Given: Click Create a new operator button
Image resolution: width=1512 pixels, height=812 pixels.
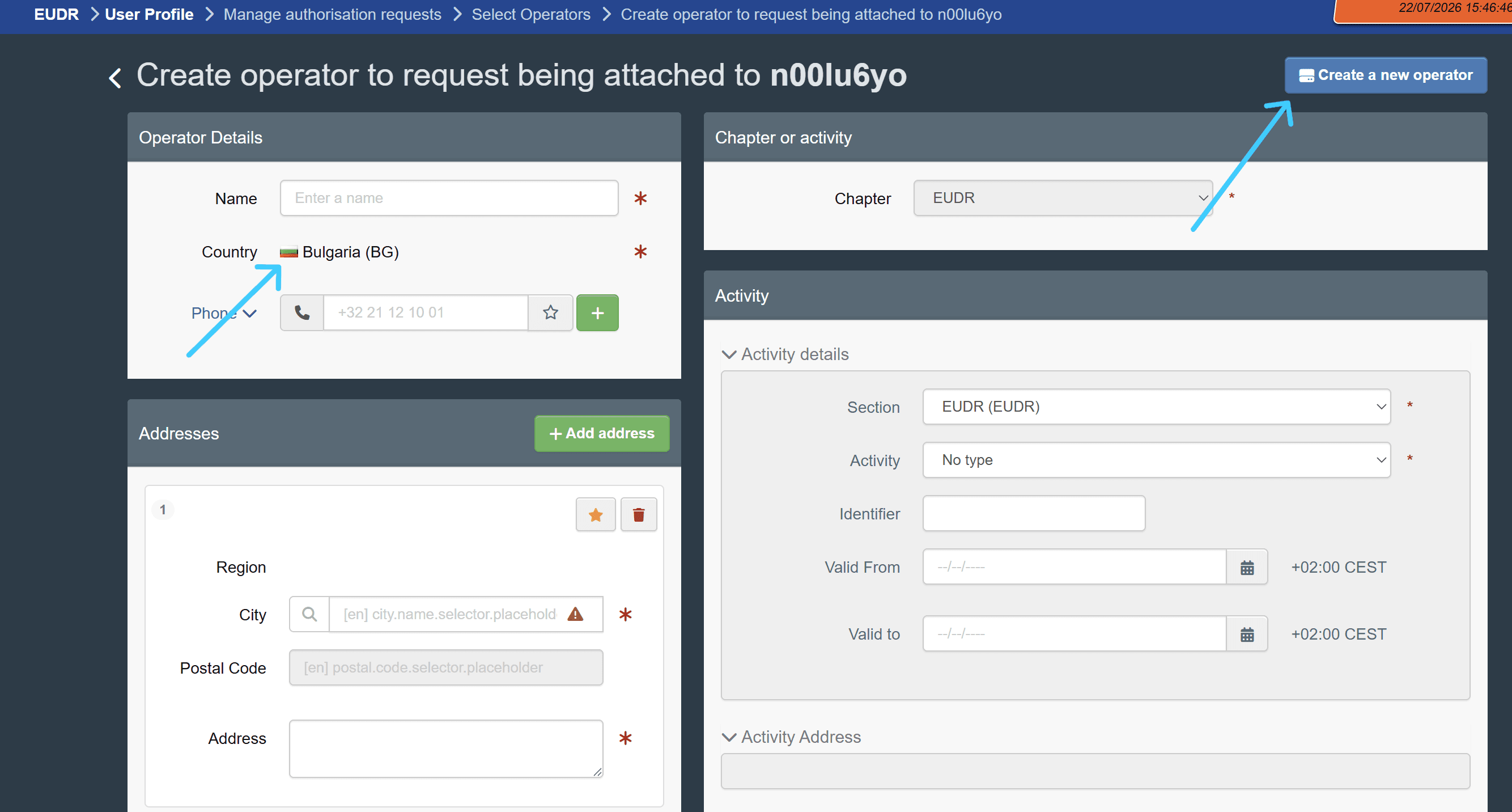Looking at the screenshot, I should pos(1385,75).
